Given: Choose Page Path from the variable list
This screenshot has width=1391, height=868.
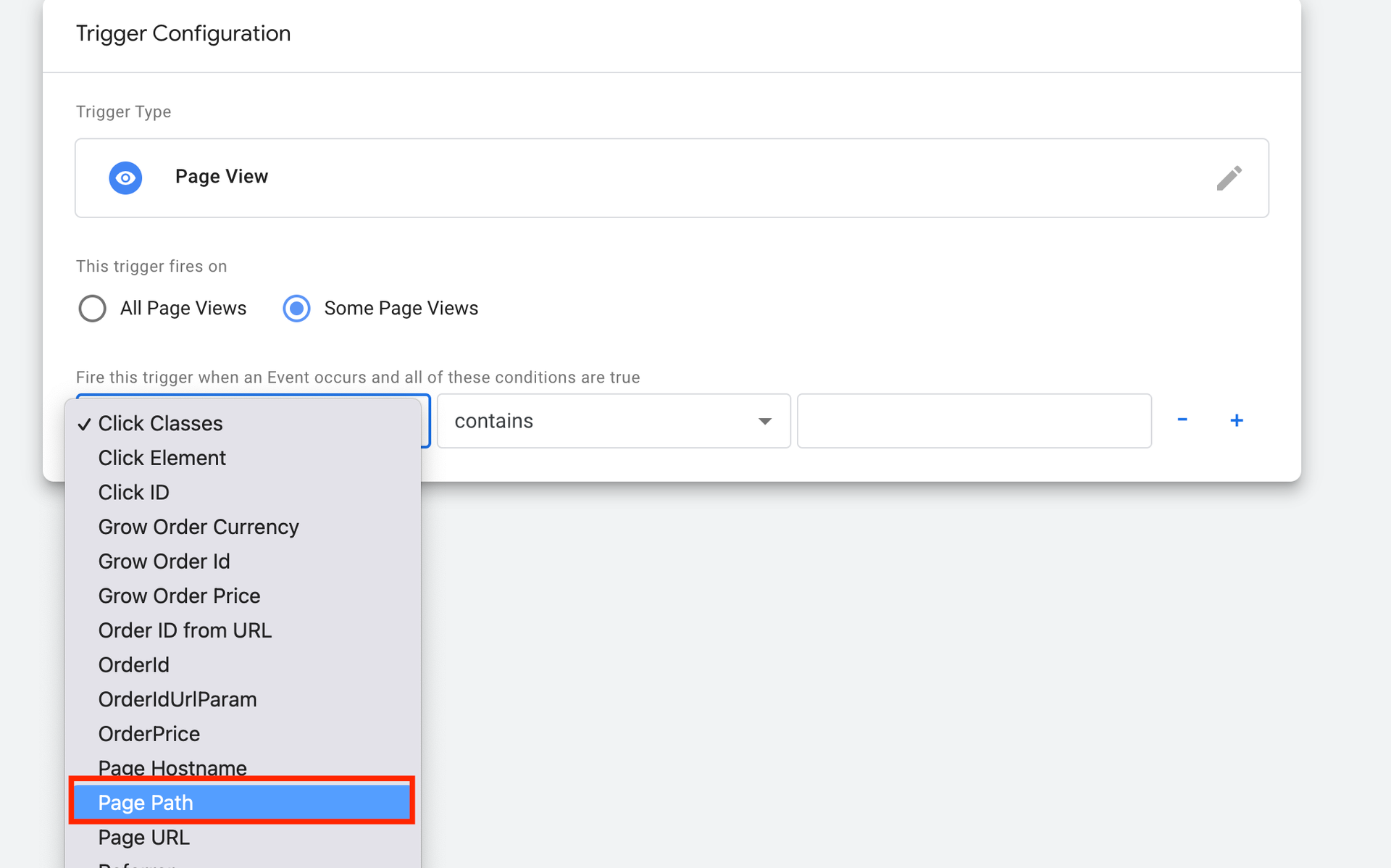Looking at the screenshot, I should pos(242,802).
